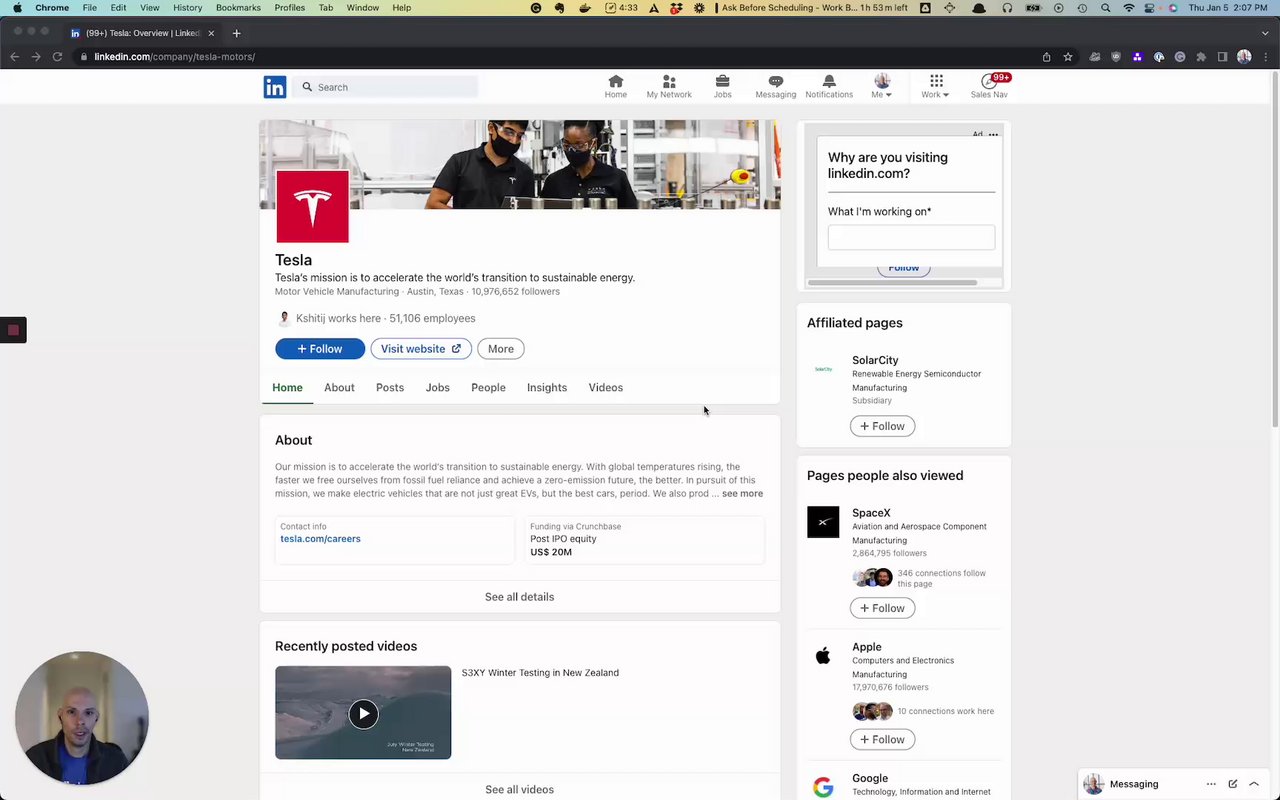Open the History menu in menu bar
1280x800 pixels.
pos(187,8)
